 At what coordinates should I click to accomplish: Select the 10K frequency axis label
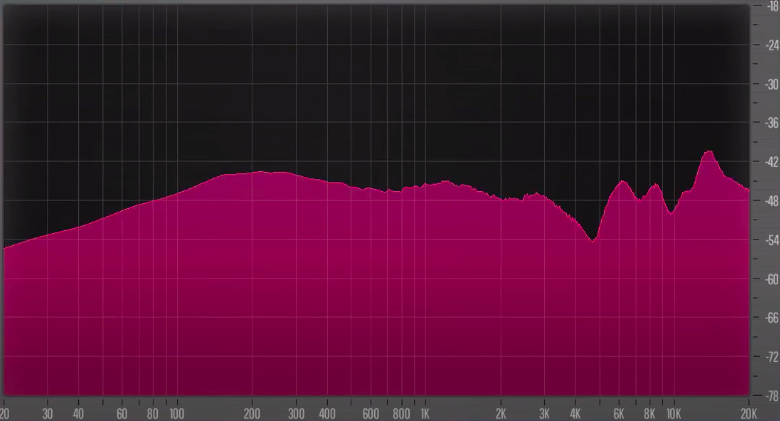673,413
